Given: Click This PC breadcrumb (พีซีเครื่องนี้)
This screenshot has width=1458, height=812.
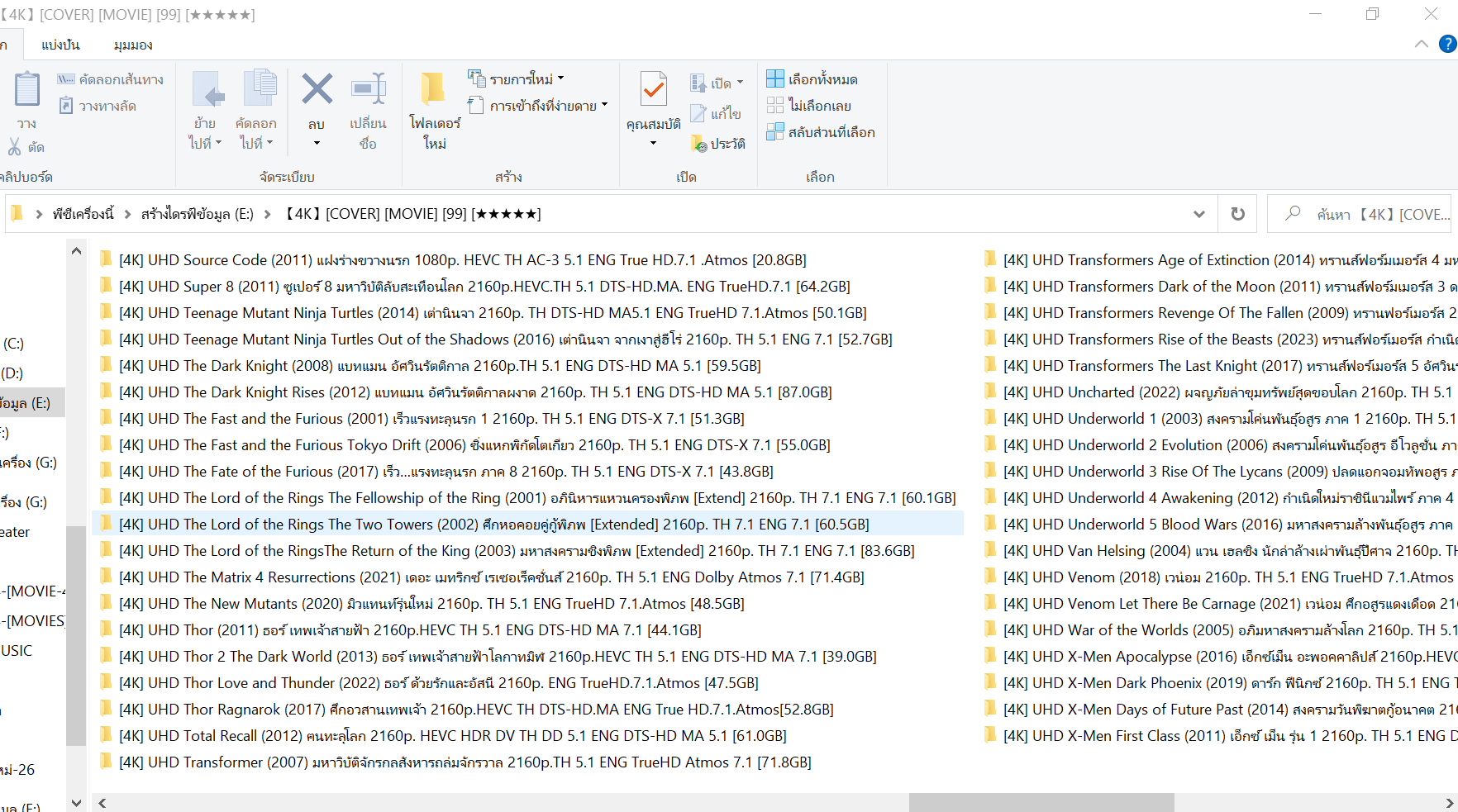Looking at the screenshot, I should [83, 214].
